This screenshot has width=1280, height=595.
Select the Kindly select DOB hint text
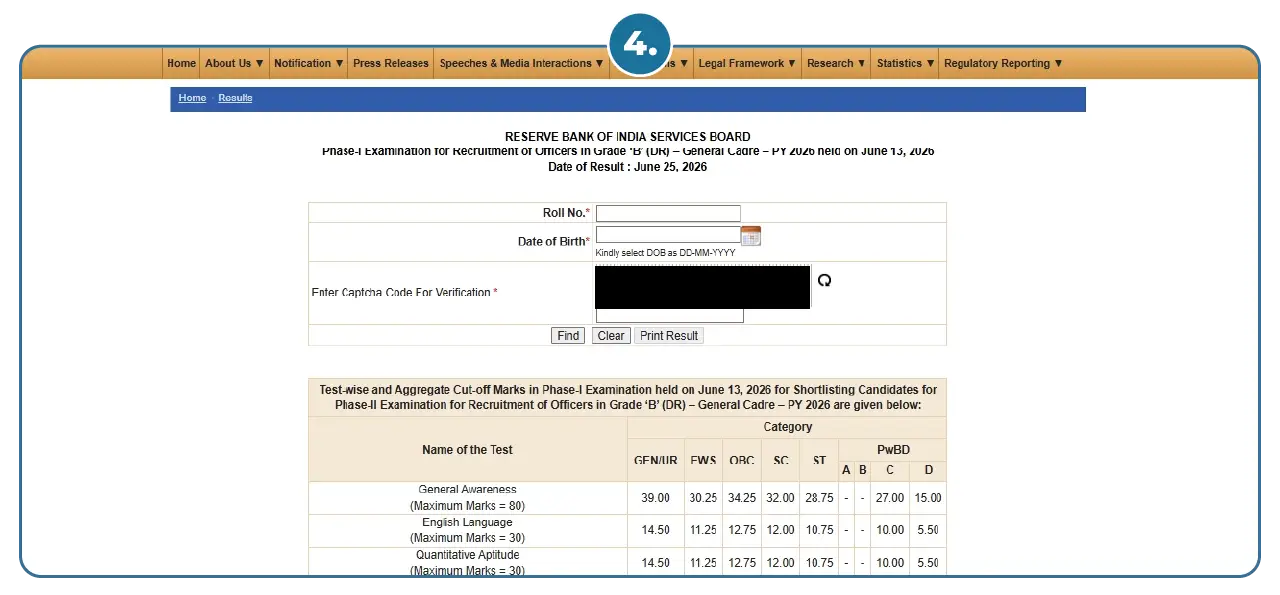point(665,253)
